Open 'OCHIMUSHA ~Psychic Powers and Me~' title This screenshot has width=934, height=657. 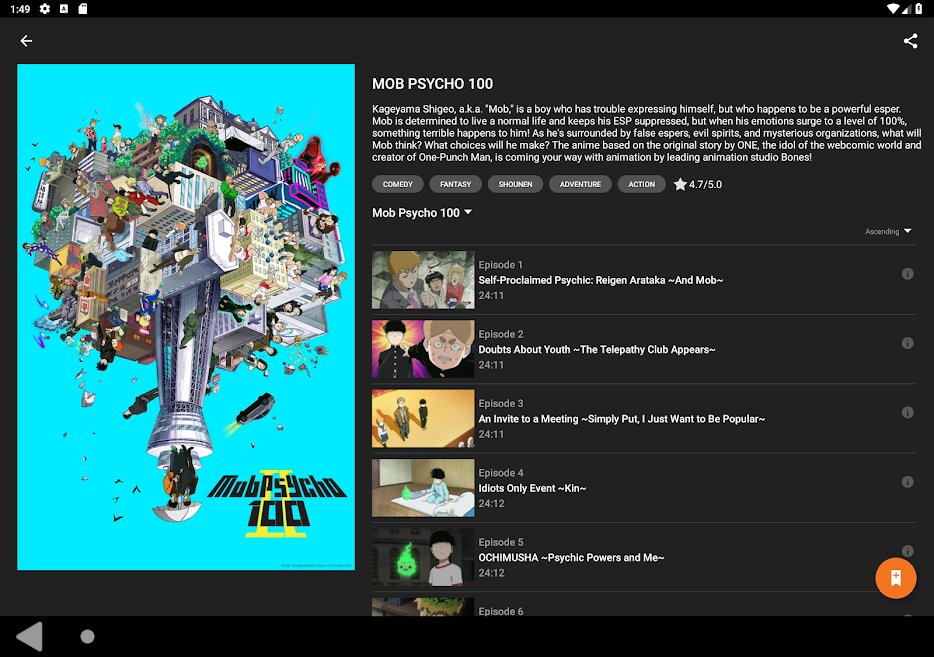[571, 558]
